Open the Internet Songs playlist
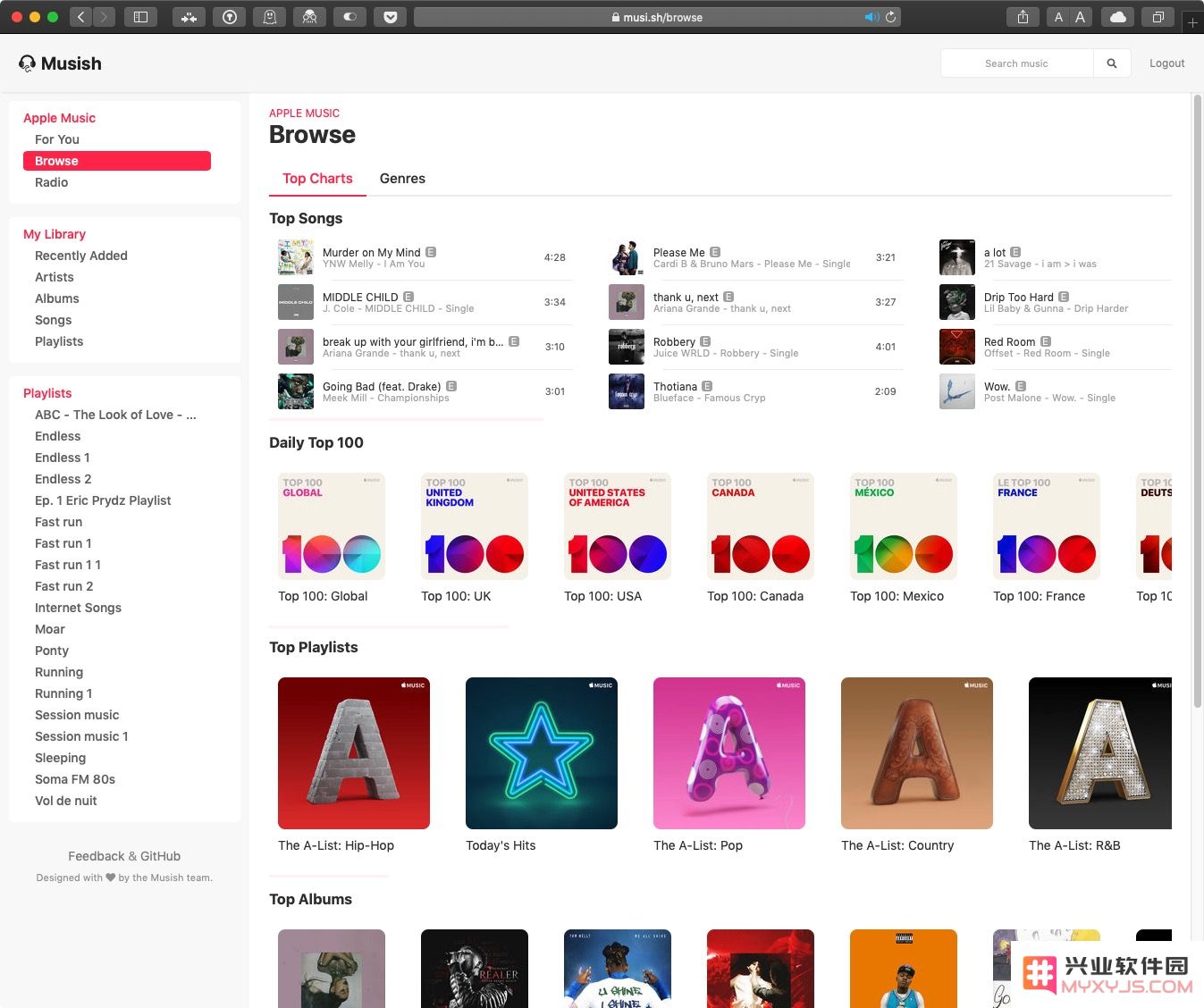The height and width of the screenshot is (1008, 1204). click(79, 608)
